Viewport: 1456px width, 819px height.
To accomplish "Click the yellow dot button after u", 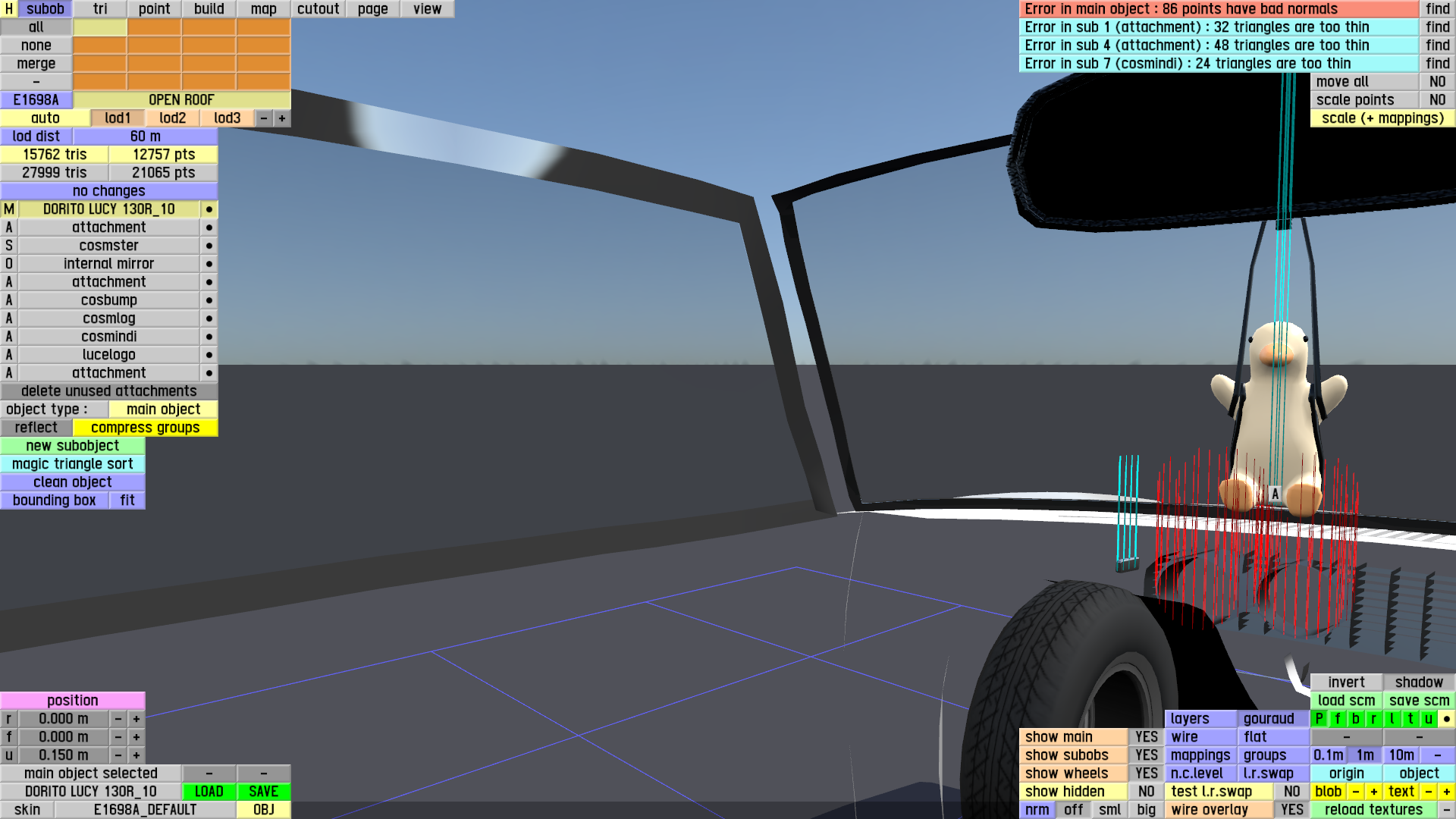I will point(1446,719).
